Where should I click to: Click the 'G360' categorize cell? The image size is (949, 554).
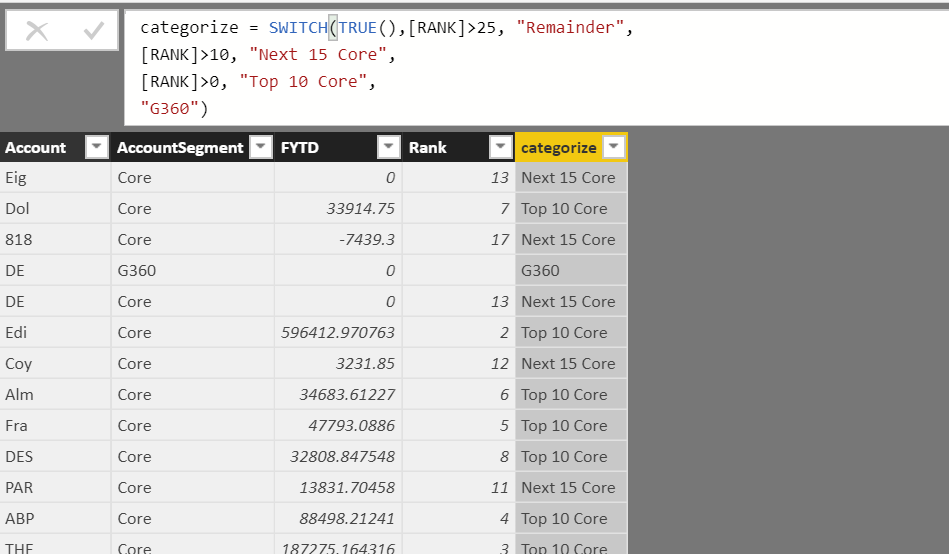571,270
